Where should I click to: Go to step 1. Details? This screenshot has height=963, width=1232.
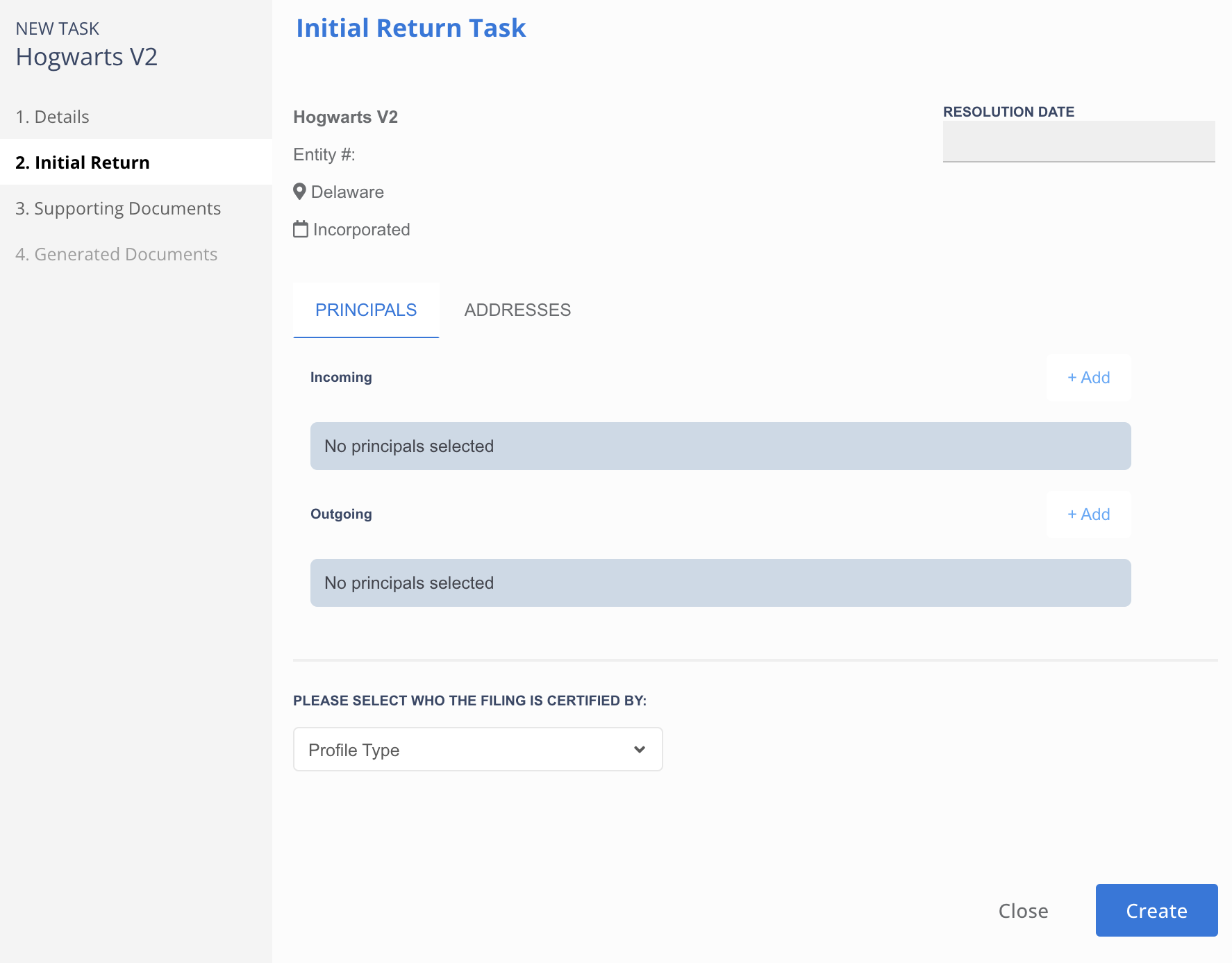coord(53,117)
